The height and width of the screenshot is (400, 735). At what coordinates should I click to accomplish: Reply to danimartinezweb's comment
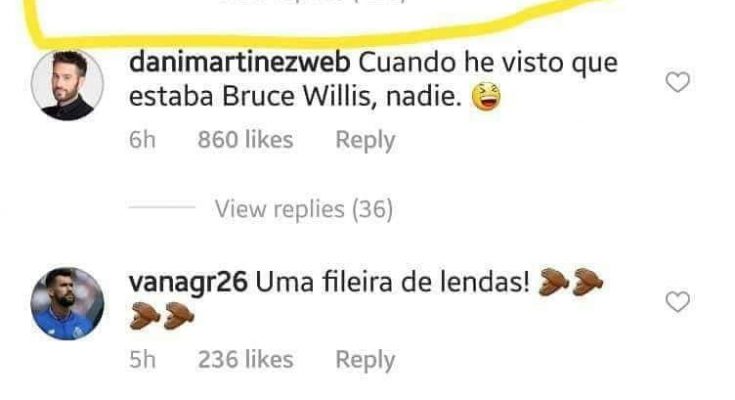coord(365,140)
